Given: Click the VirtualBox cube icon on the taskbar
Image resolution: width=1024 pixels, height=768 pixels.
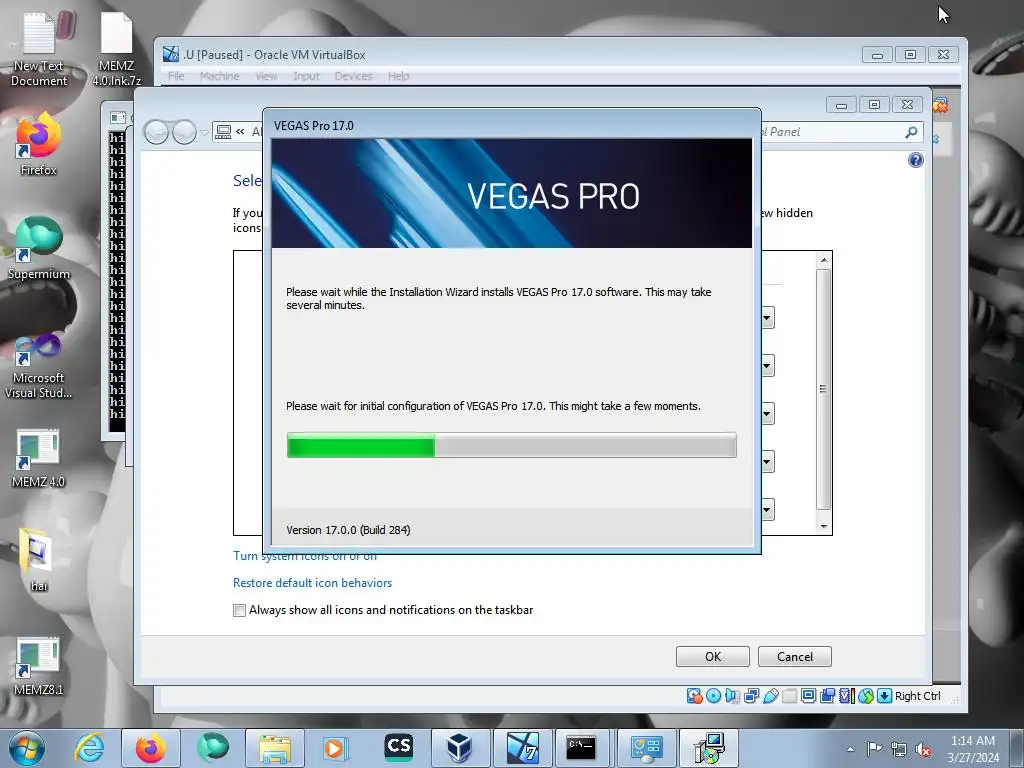Looking at the screenshot, I should [459, 748].
